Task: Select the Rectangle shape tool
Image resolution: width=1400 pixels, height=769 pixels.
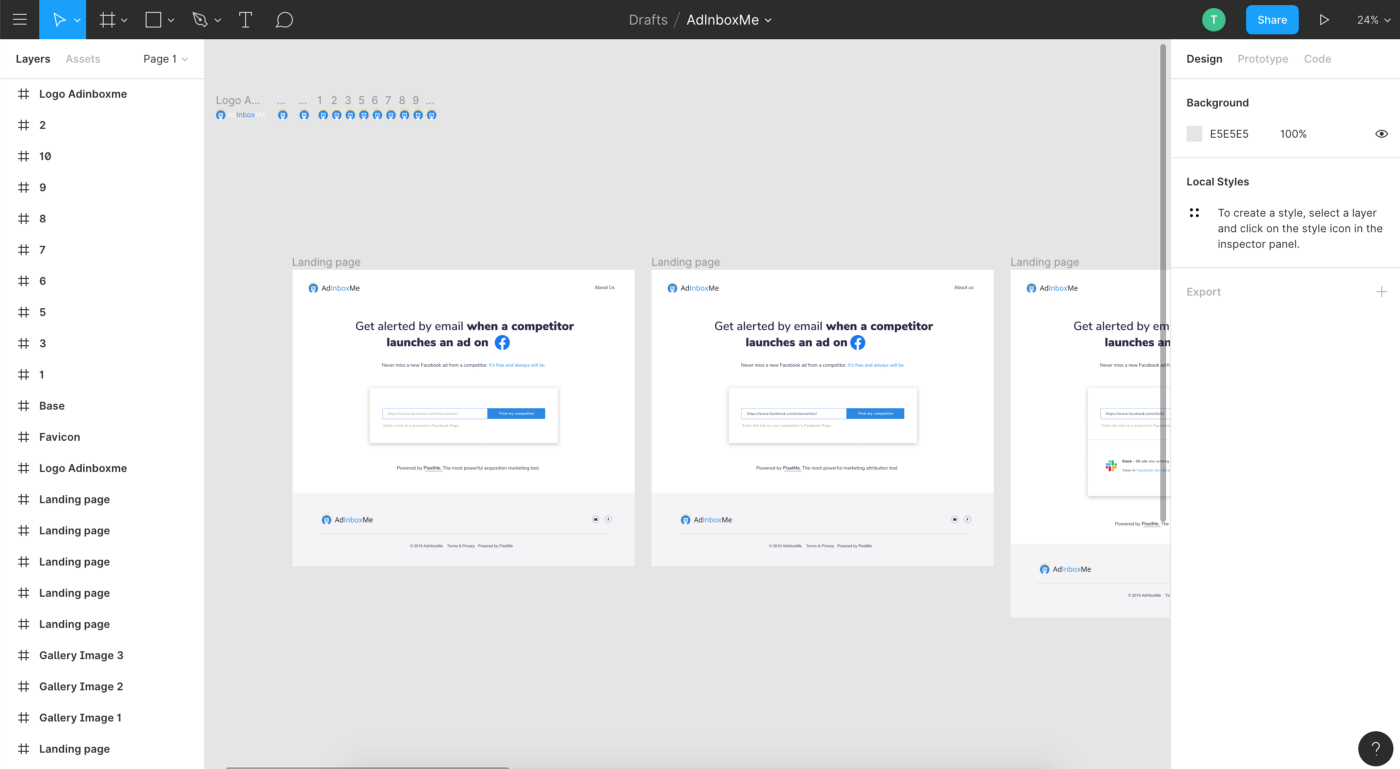Action: click(x=153, y=19)
